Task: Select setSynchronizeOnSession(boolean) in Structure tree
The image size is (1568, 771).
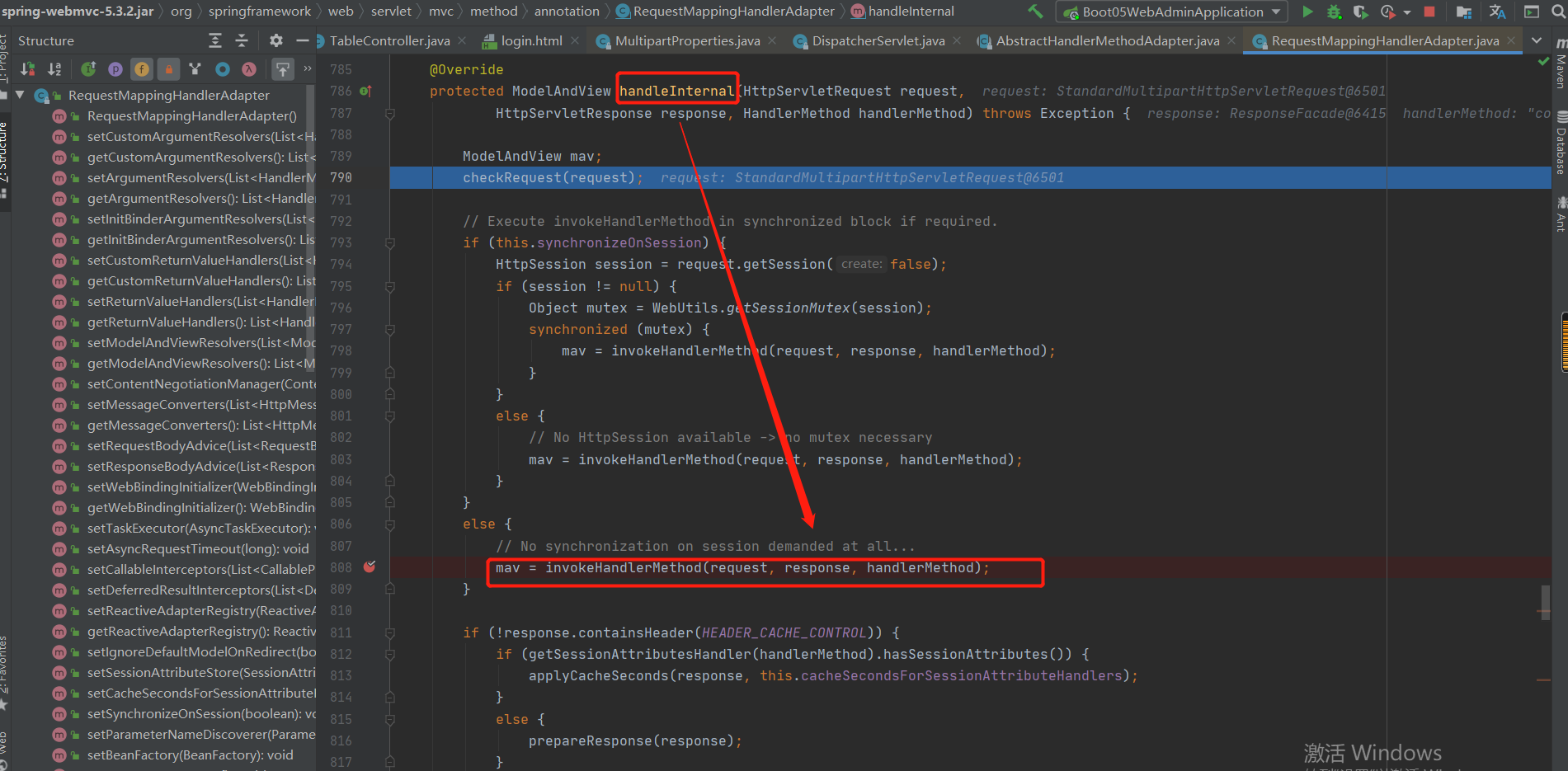Action: pyautogui.click(x=201, y=714)
